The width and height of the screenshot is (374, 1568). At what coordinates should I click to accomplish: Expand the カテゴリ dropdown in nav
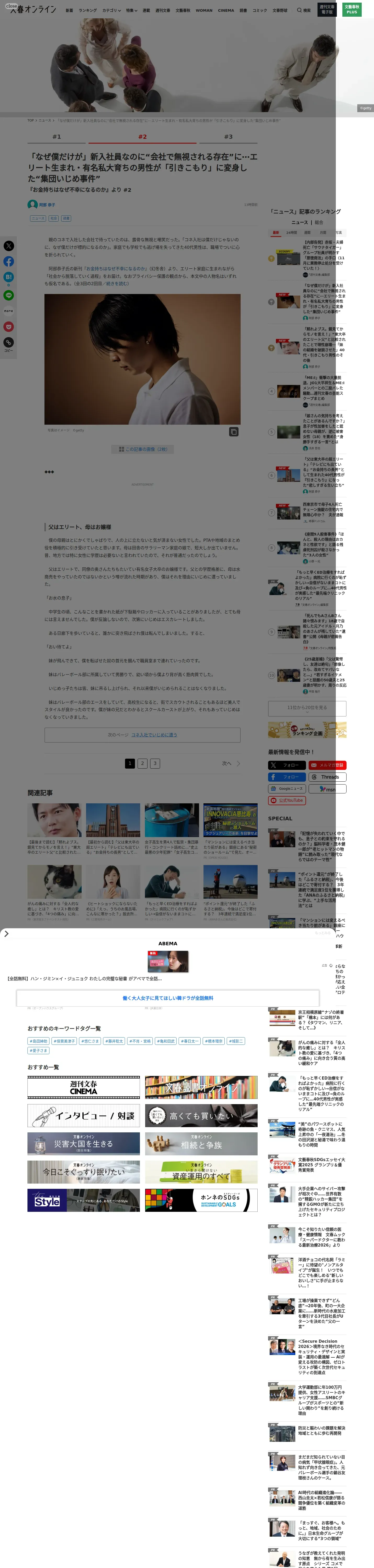(111, 10)
